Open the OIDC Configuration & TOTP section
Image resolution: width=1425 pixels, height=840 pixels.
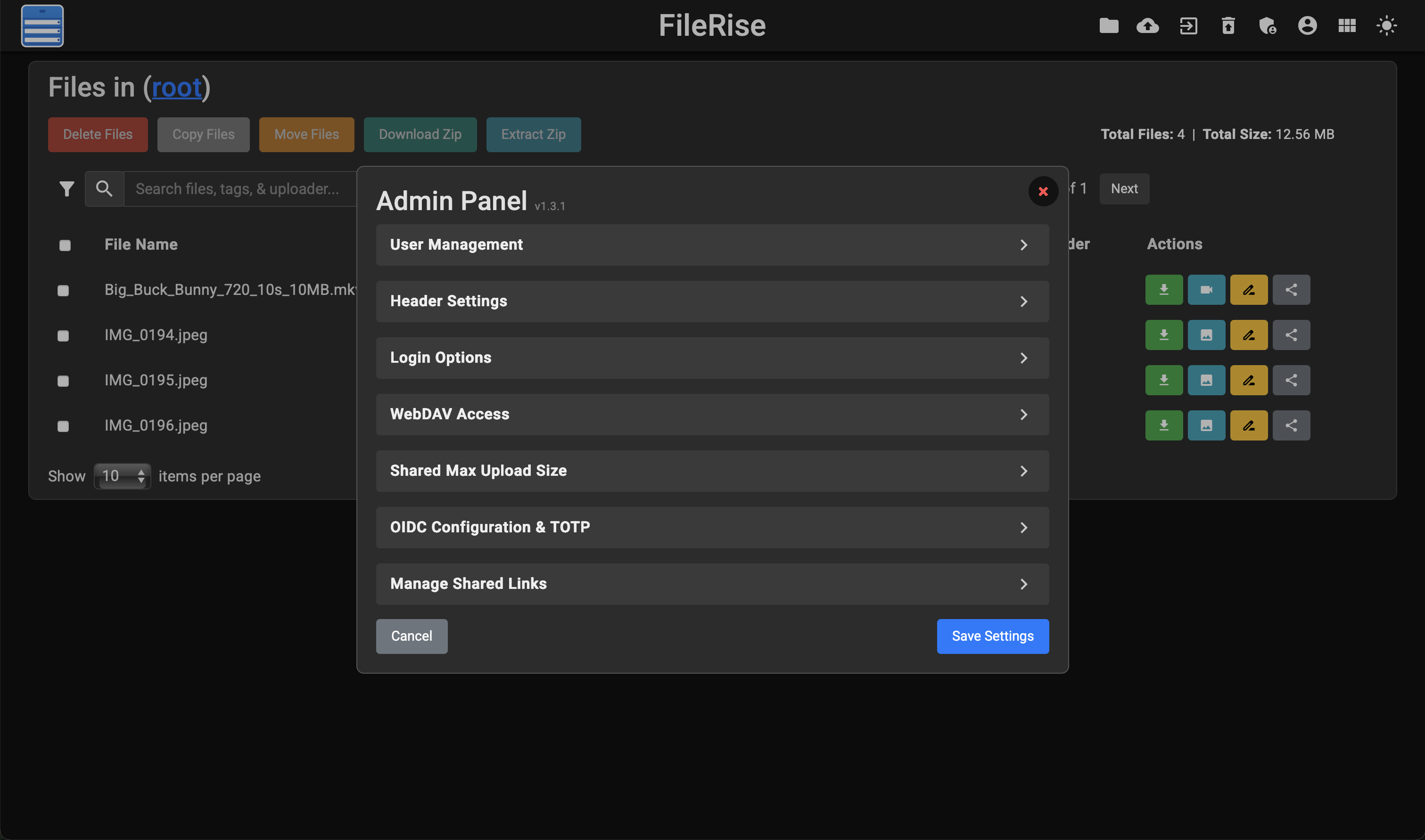coord(712,528)
